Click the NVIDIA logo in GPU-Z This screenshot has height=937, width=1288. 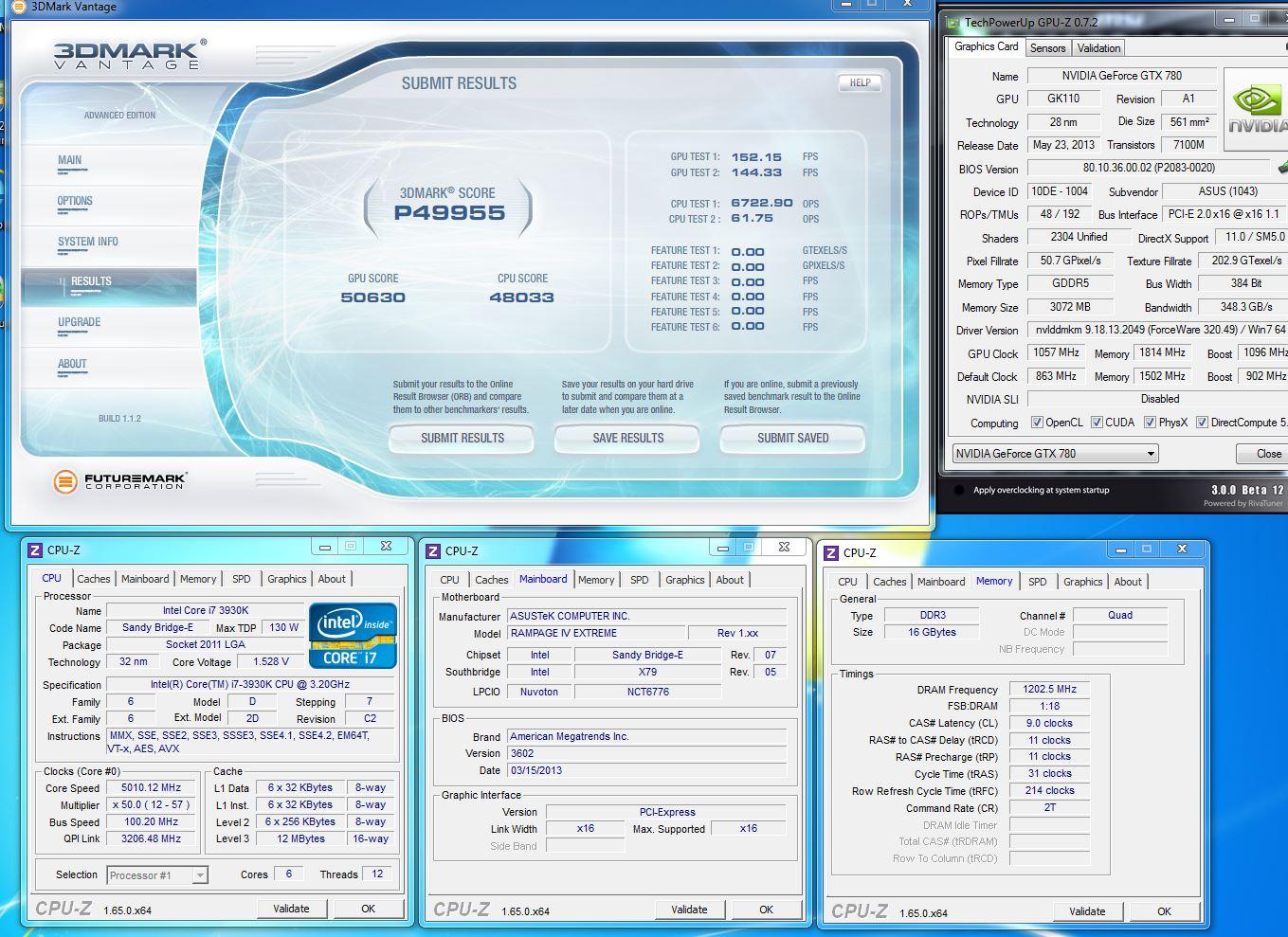coord(1257,109)
